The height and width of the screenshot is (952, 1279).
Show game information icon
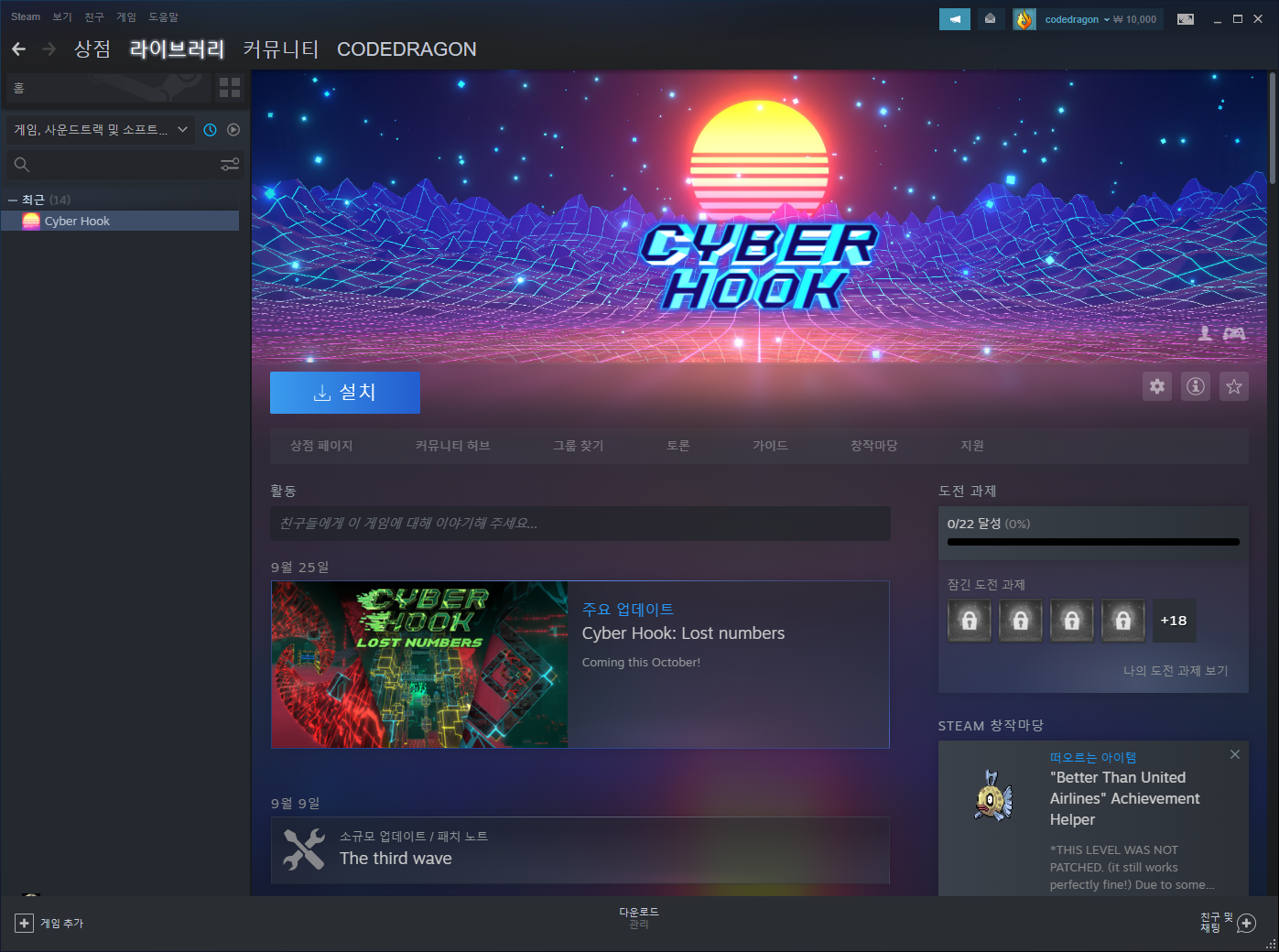pyautogui.click(x=1196, y=386)
